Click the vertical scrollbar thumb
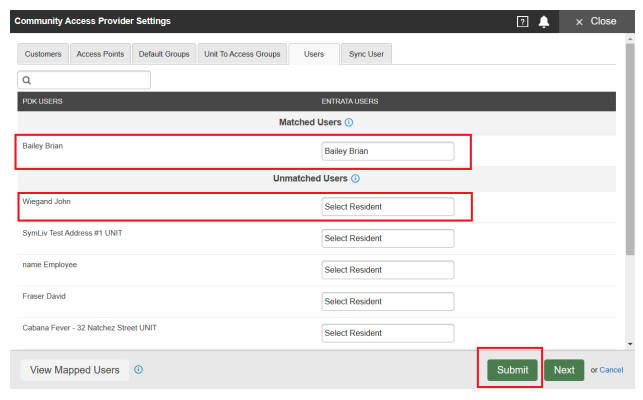 630,150
